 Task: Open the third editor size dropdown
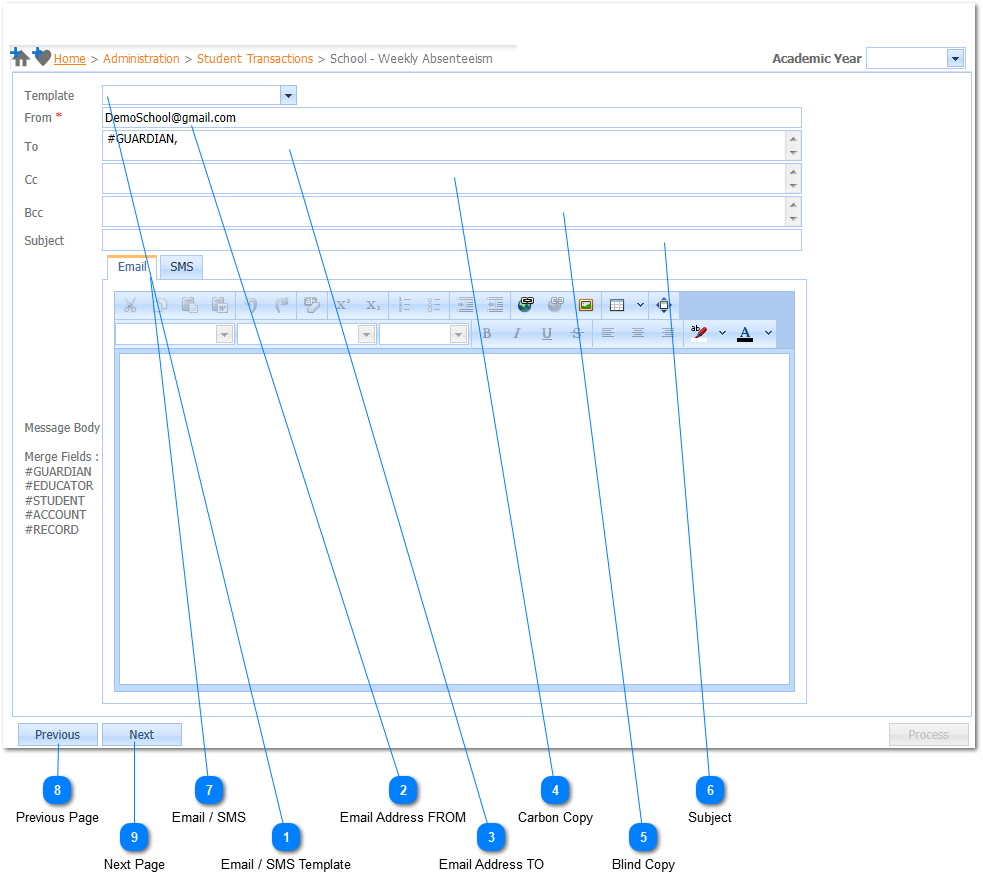click(x=458, y=334)
